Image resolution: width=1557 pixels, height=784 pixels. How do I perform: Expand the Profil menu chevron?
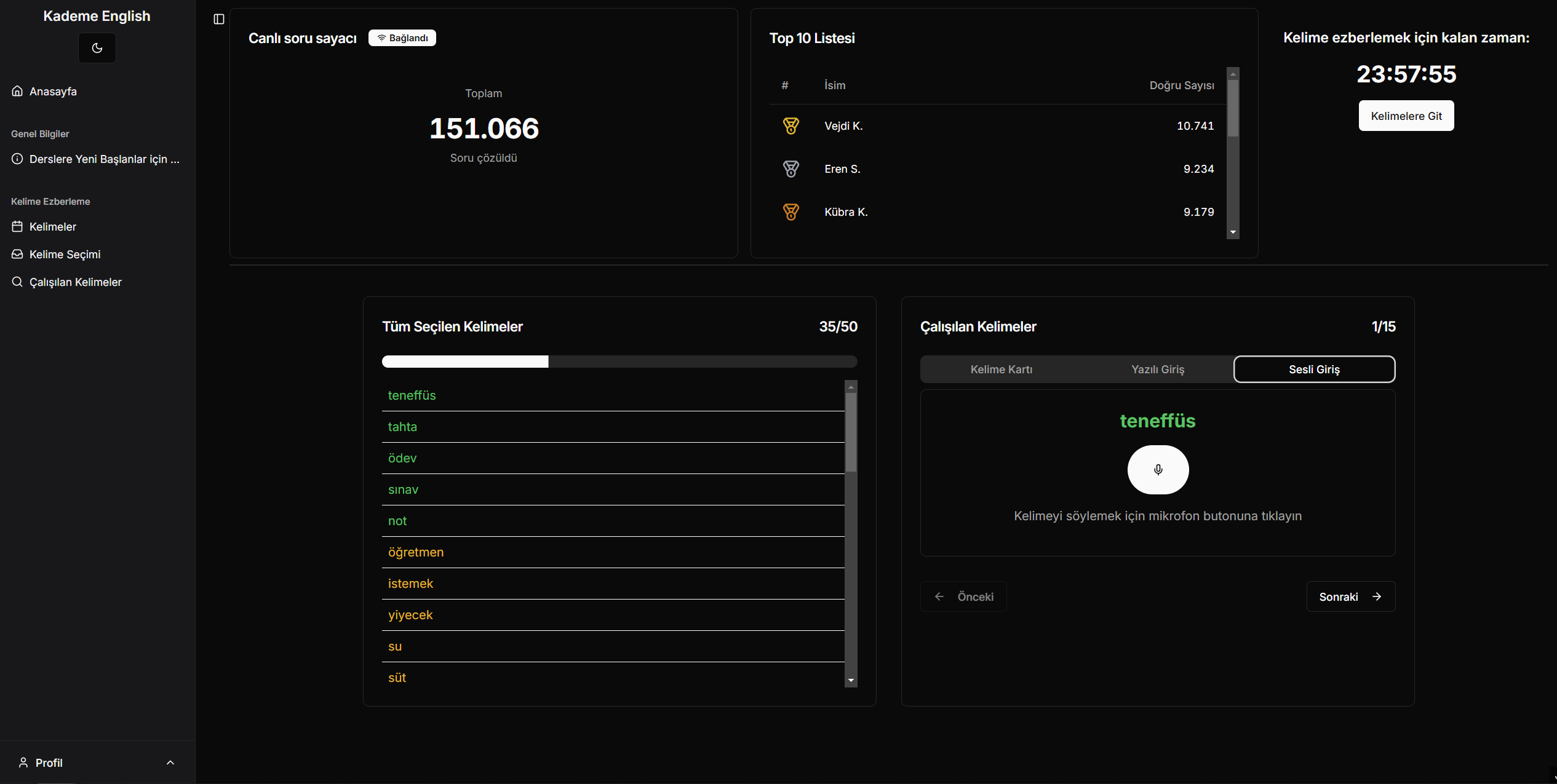pos(170,762)
